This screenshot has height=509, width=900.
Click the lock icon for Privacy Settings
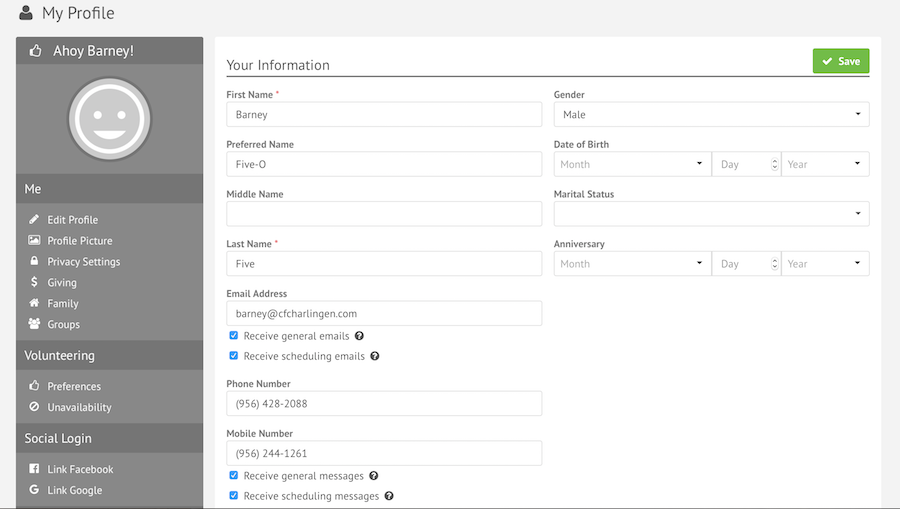click(x=34, y=261)
